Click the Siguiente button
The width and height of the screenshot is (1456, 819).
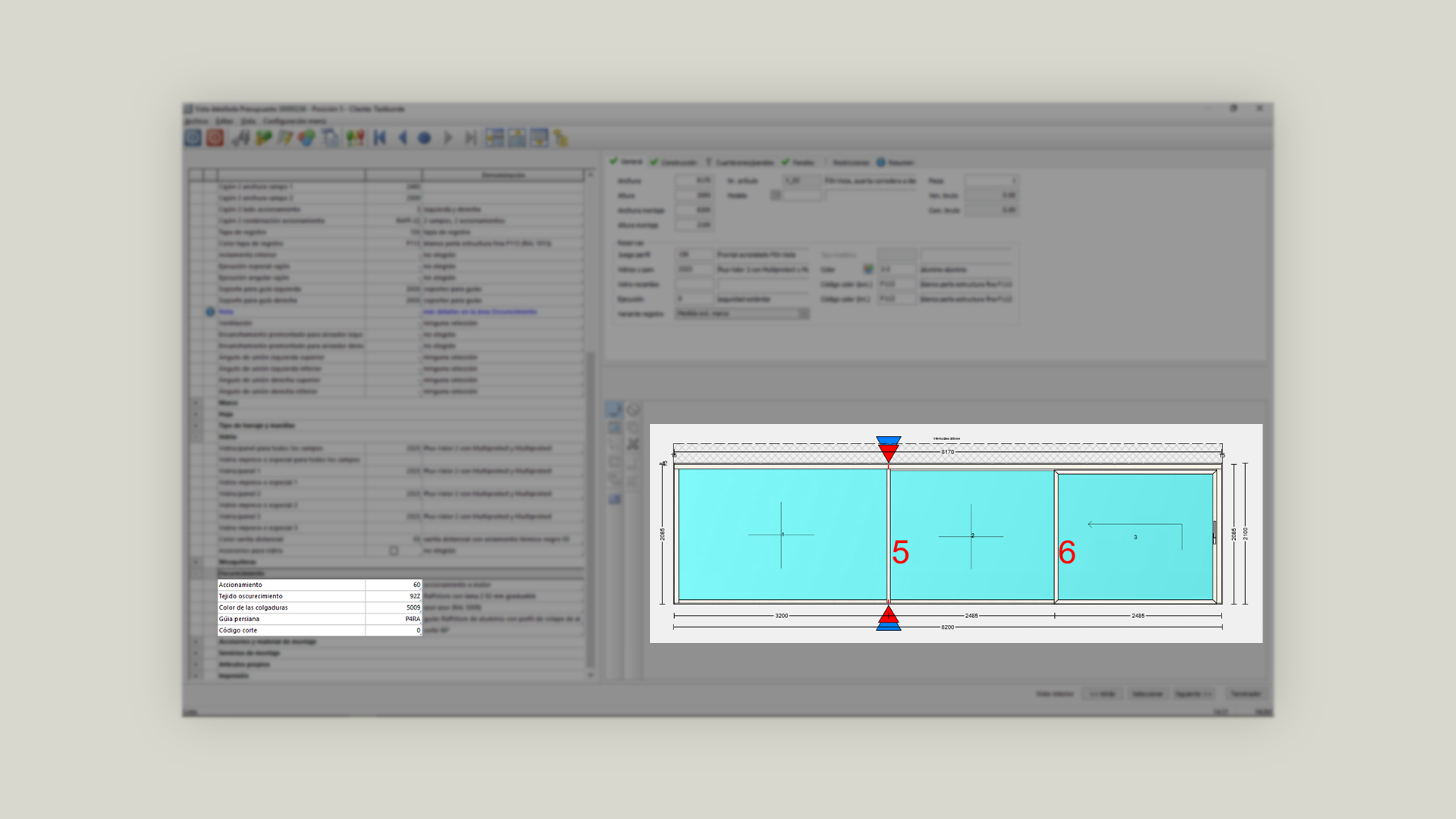1194,694
